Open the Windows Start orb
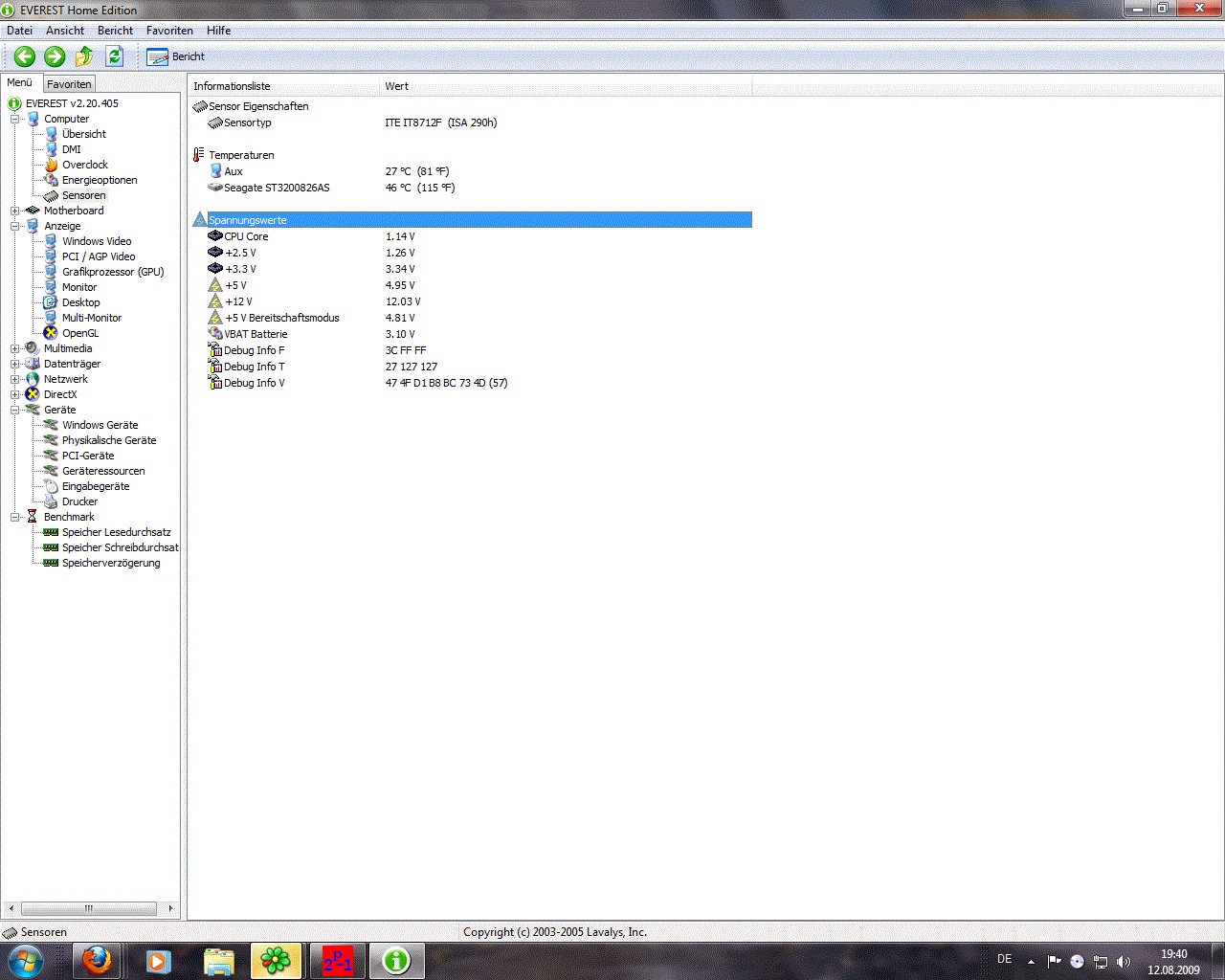The width and height of the screenshot is (1225, 980). [x=26, y=960]
